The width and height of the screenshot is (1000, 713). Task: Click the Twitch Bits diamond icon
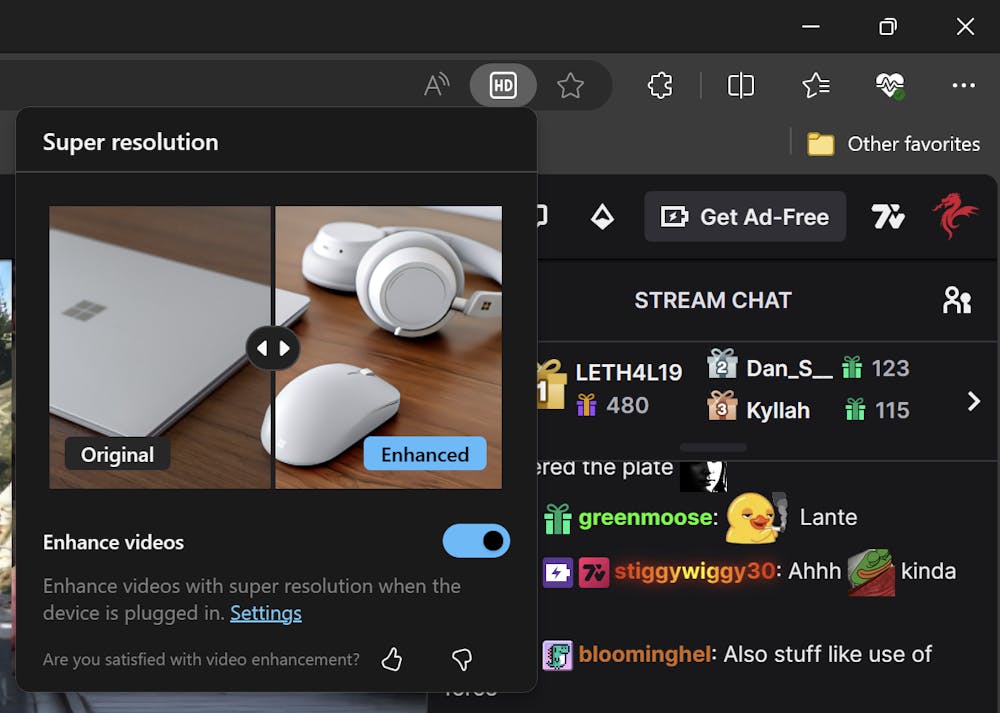(x=602, y=217)
